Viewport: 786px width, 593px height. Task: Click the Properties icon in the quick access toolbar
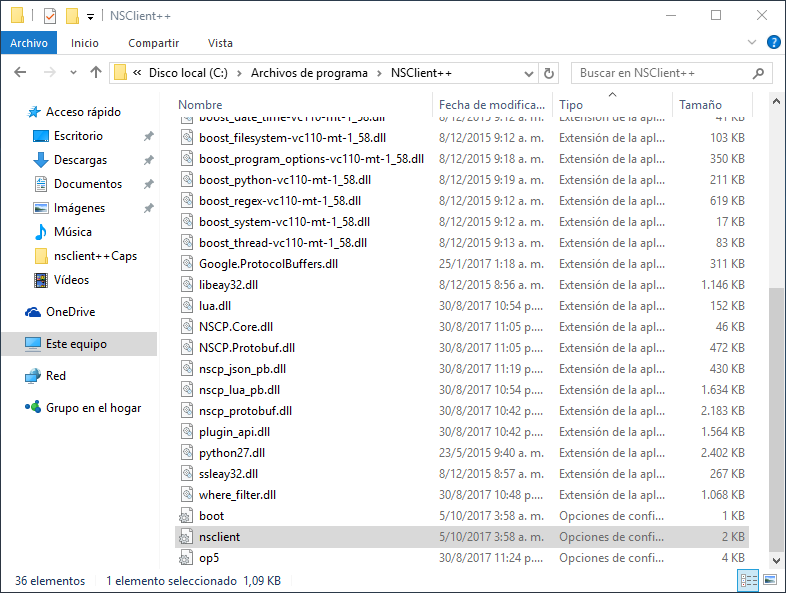(50, 16)
